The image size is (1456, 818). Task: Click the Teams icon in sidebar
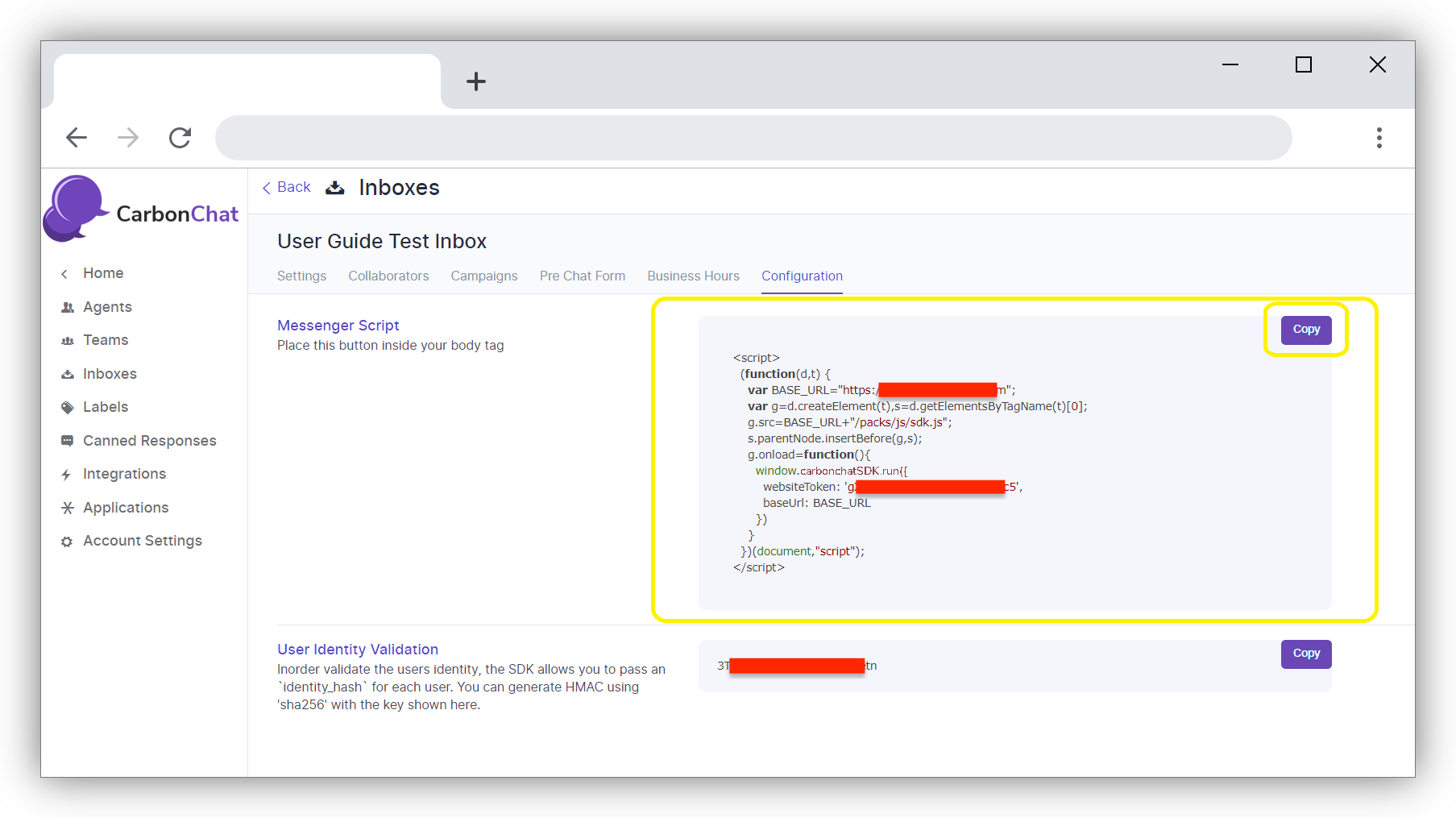[x=68, y=341]
